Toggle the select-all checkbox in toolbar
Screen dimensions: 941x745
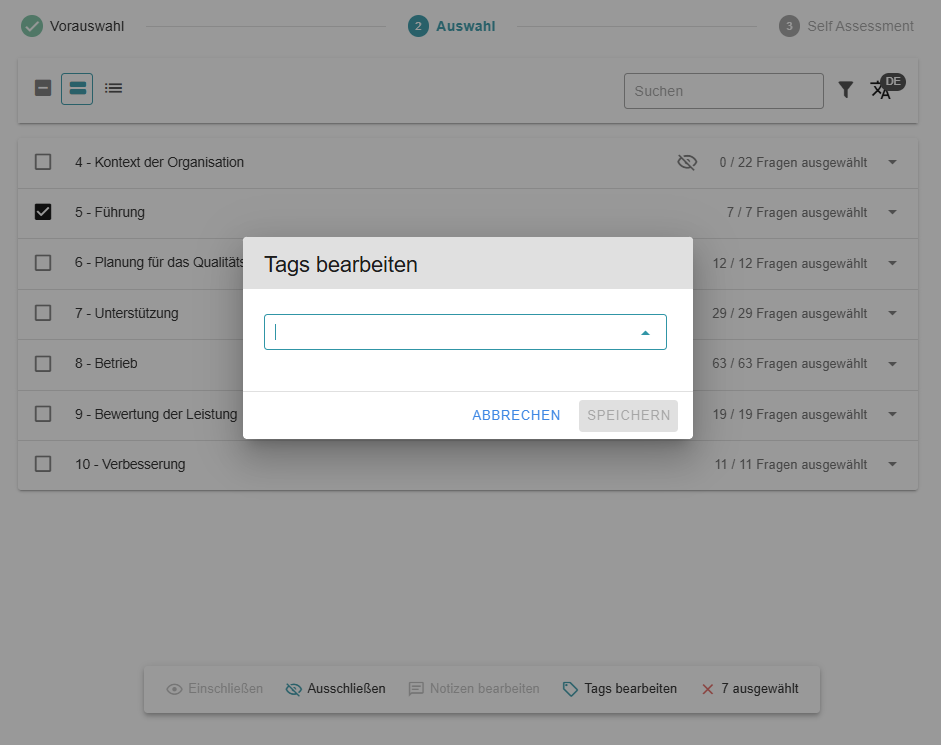pyautogui.click(x=43, y=88)
